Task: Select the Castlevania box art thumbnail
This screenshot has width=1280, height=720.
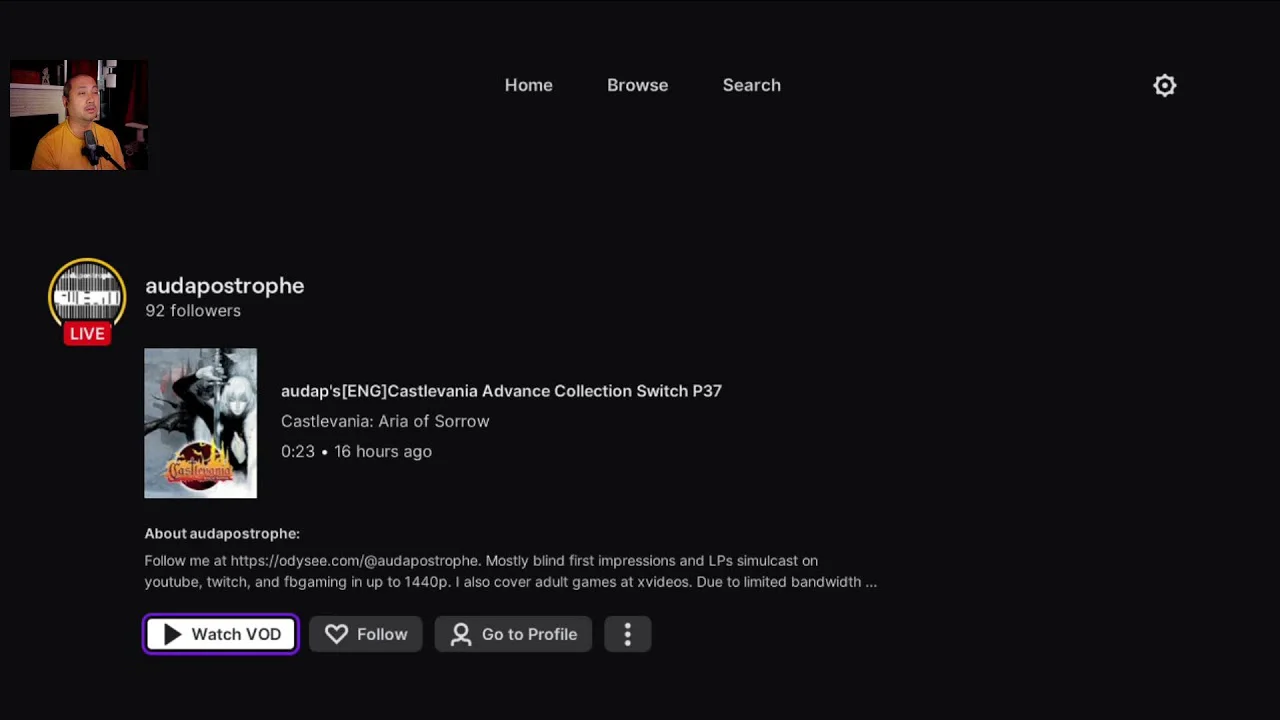Action: click(x=200, y=423)
